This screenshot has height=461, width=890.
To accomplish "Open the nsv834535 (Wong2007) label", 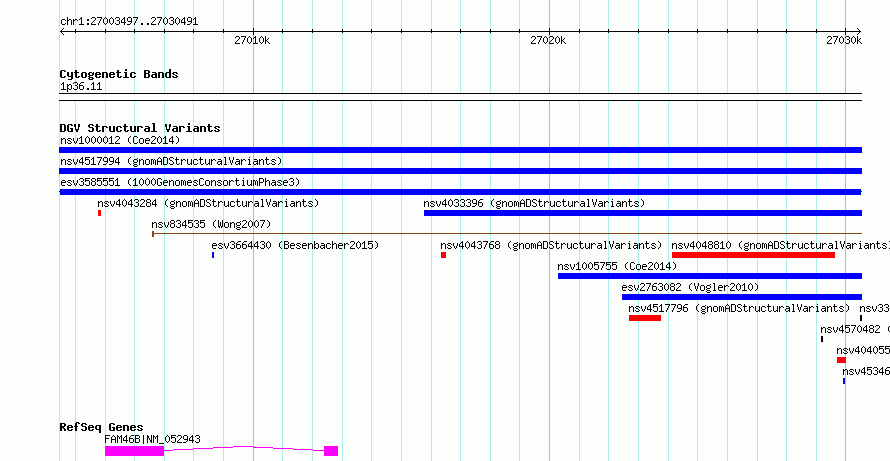I will coord(211,224).
